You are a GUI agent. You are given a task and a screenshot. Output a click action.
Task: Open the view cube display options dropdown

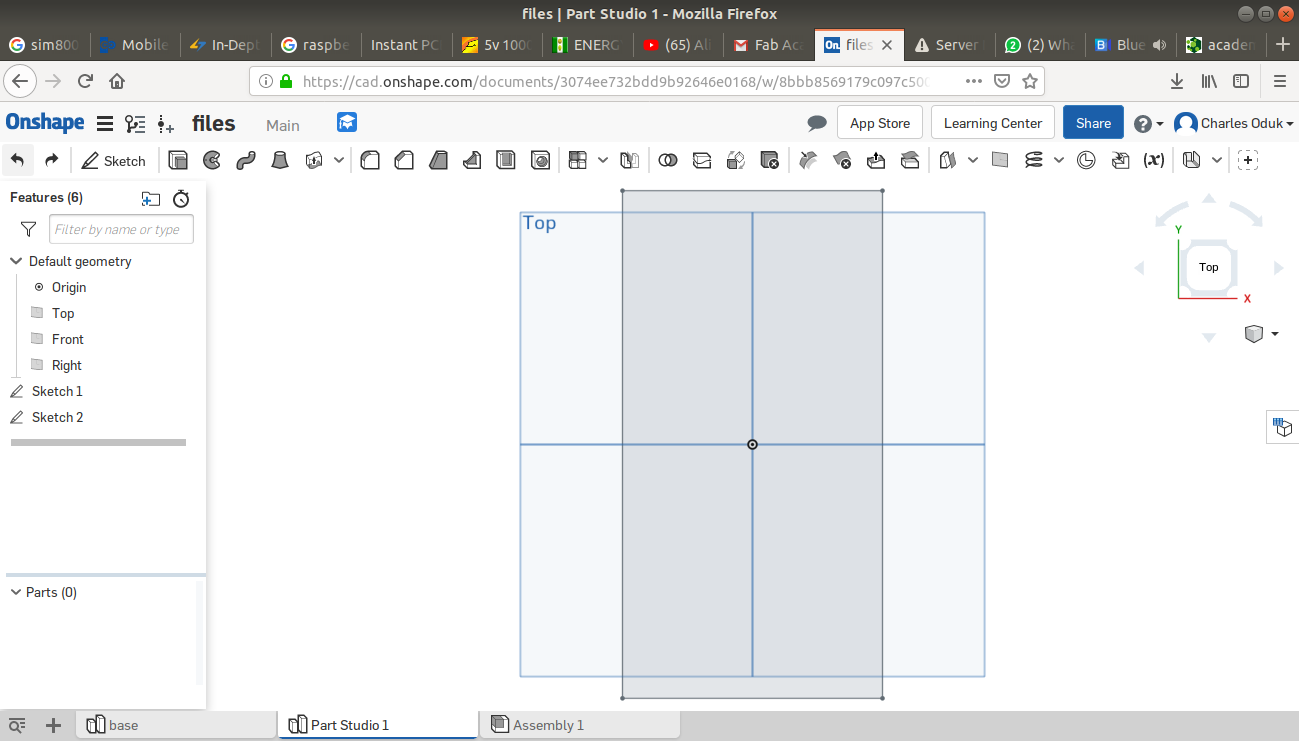1262,334
